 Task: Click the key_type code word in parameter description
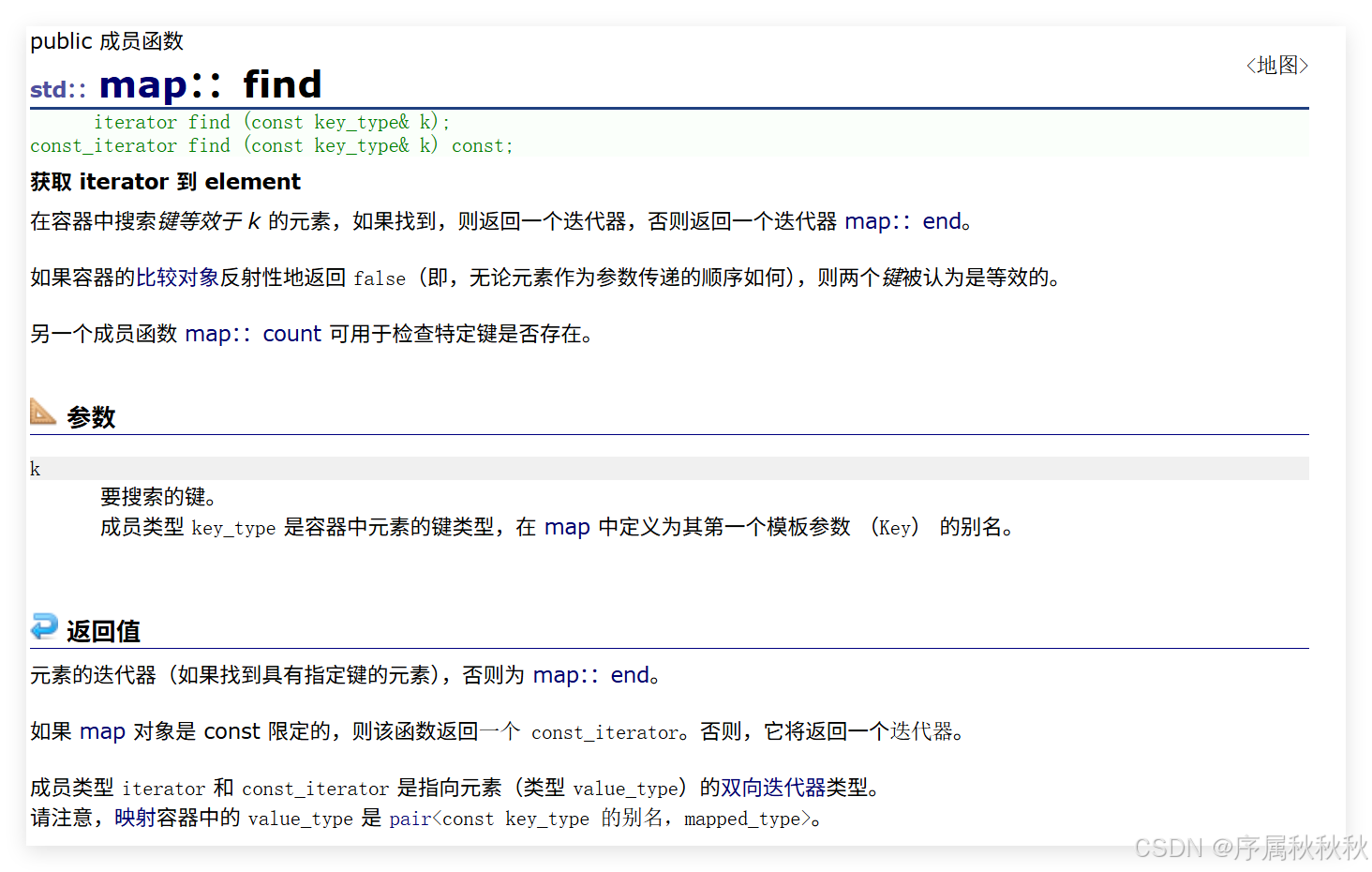pyautogui.click(x=233, y=528)
